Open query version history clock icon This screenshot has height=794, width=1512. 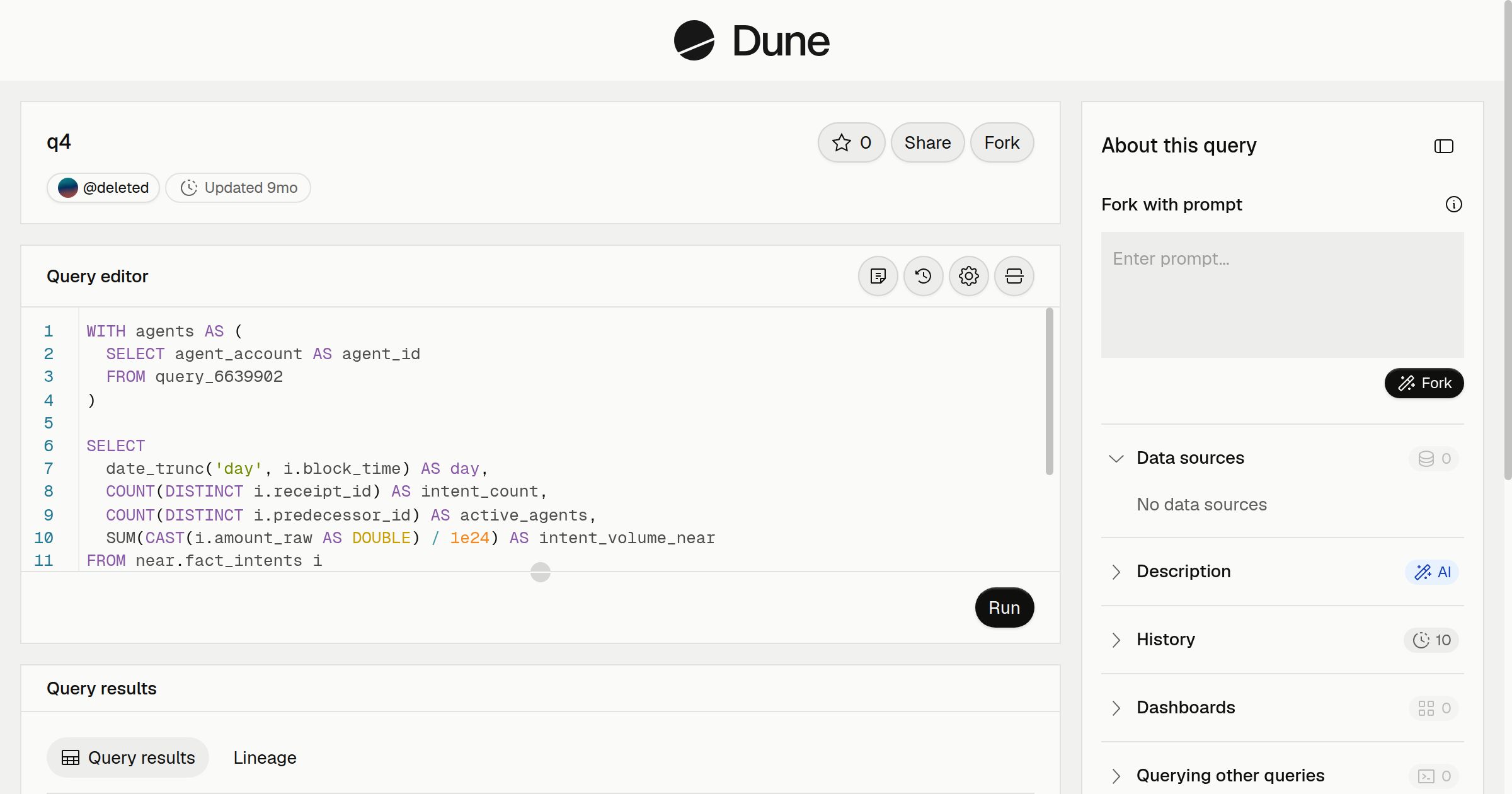click(x=923, y=276)
